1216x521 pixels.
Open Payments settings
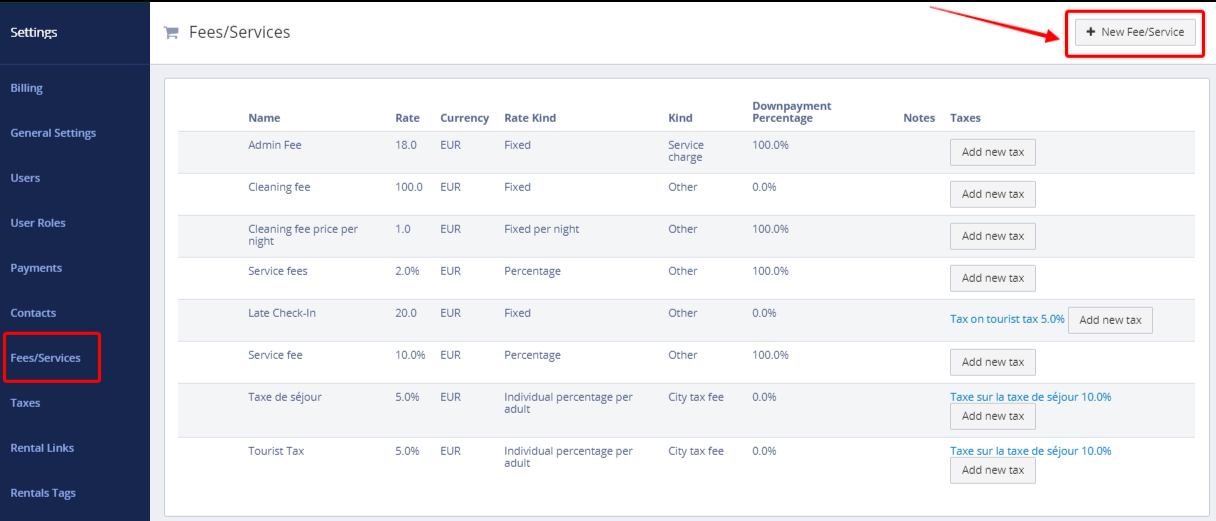36,268
